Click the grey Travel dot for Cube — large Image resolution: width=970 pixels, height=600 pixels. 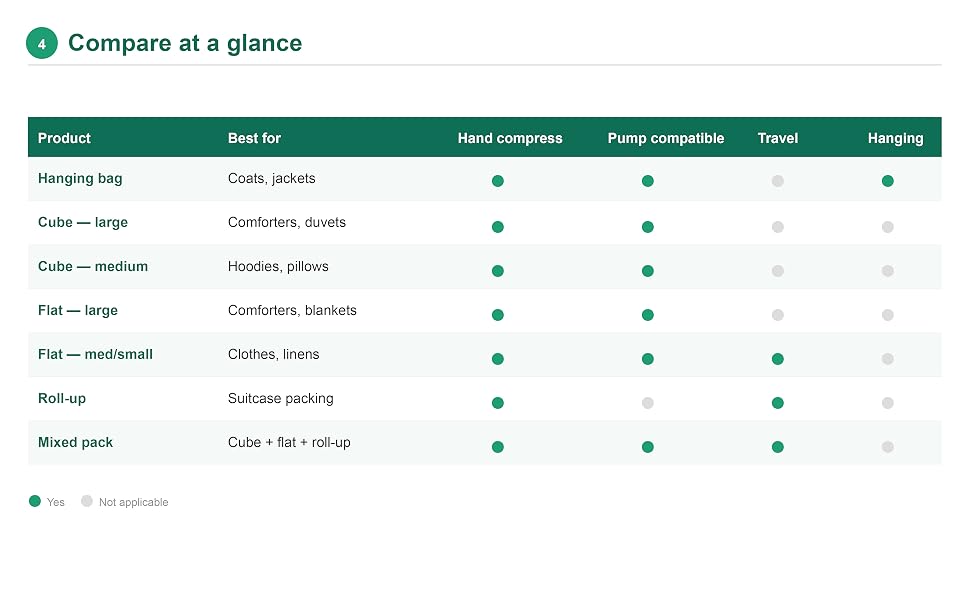tap(778, 226)
